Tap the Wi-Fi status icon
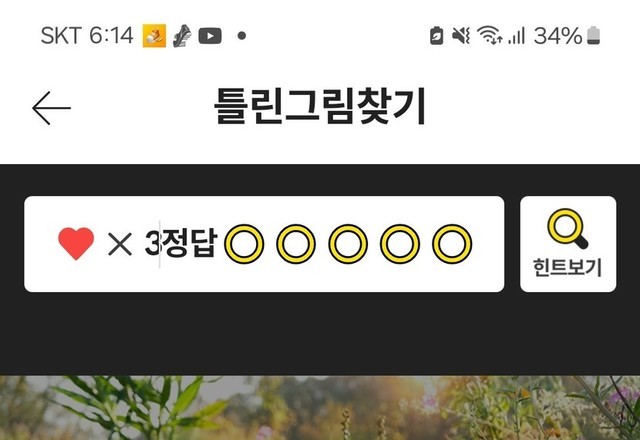 (489, 35)
